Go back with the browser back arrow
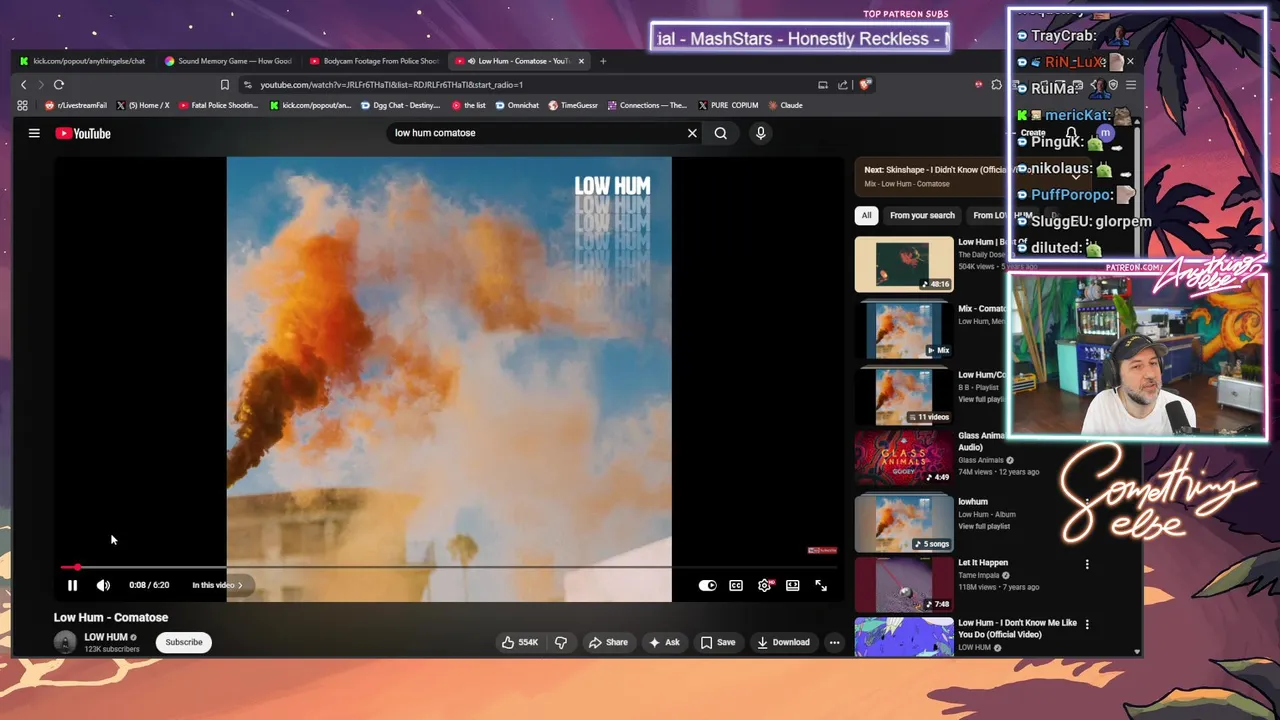The image size is (1280, 720). point(24,85)
